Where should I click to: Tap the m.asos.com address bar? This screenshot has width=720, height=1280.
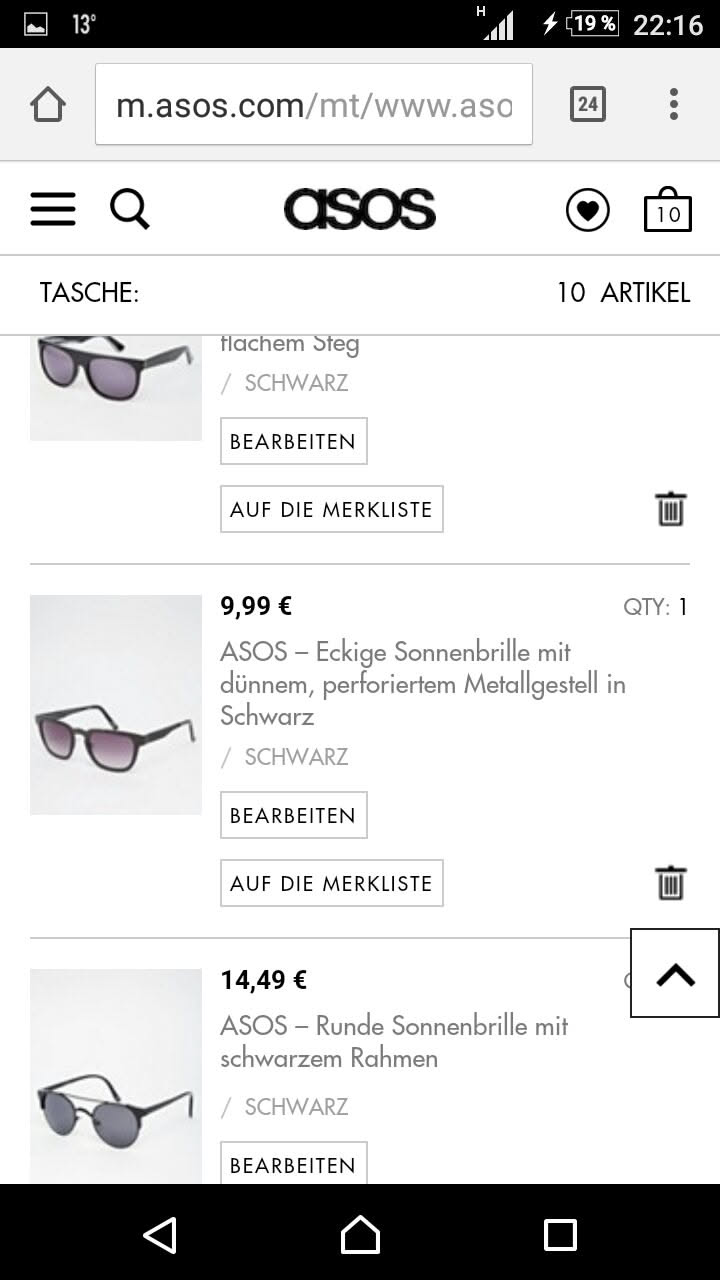[x=314, y=104]
